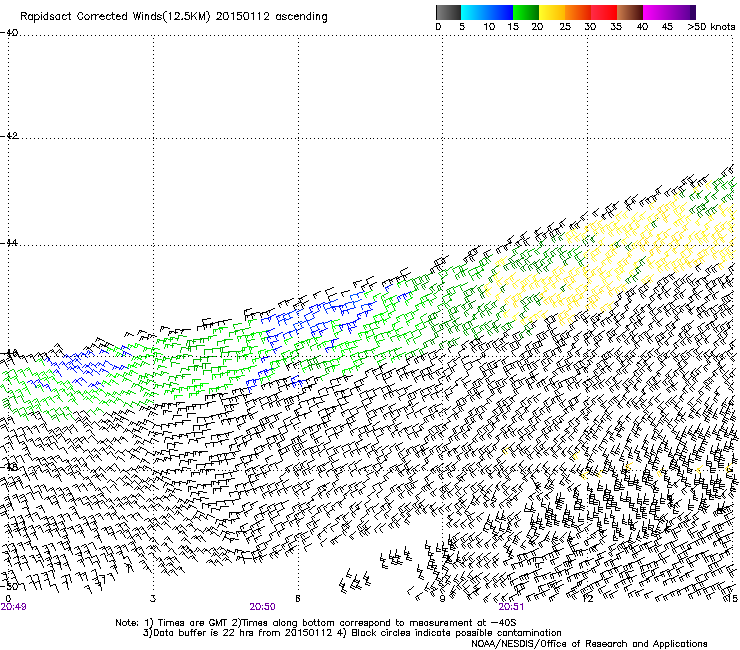Click the magenta 40-45 knots legend swatch
This screenshot has height=650, width=740.
coord(656,12)
